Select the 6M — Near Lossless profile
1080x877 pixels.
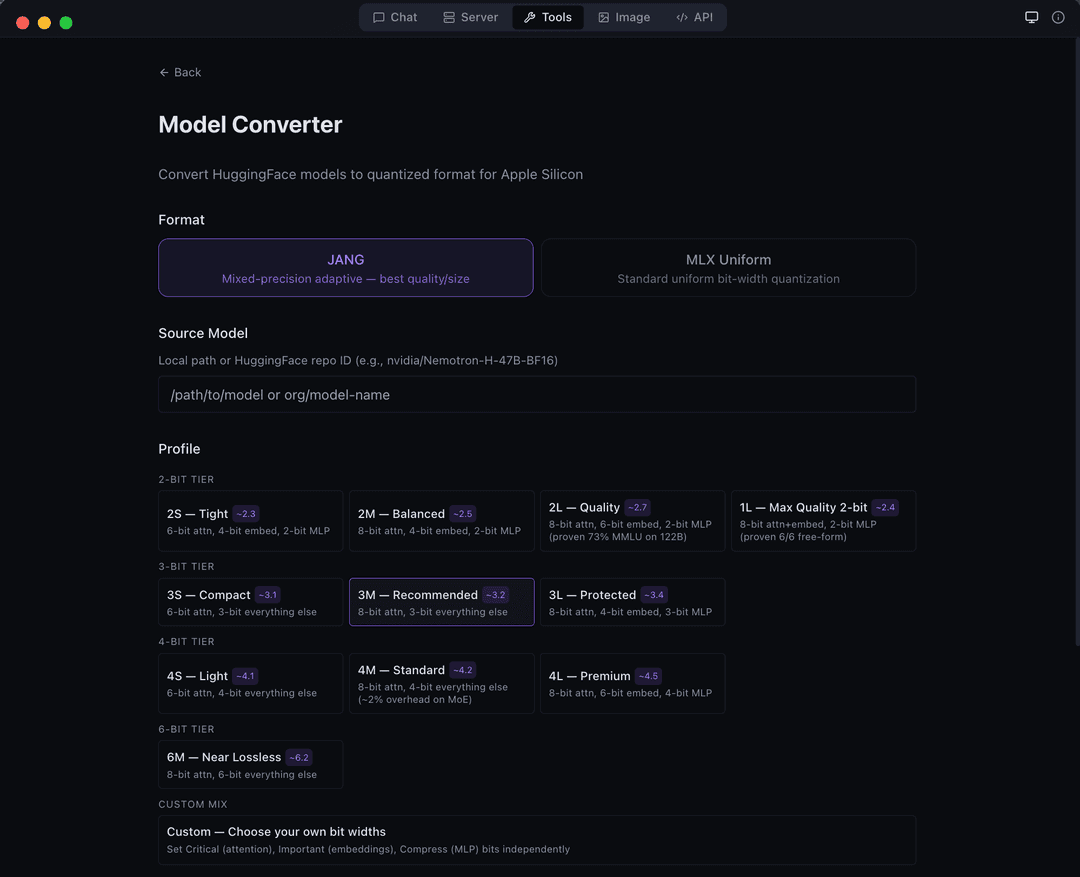(x=251, y=765)
